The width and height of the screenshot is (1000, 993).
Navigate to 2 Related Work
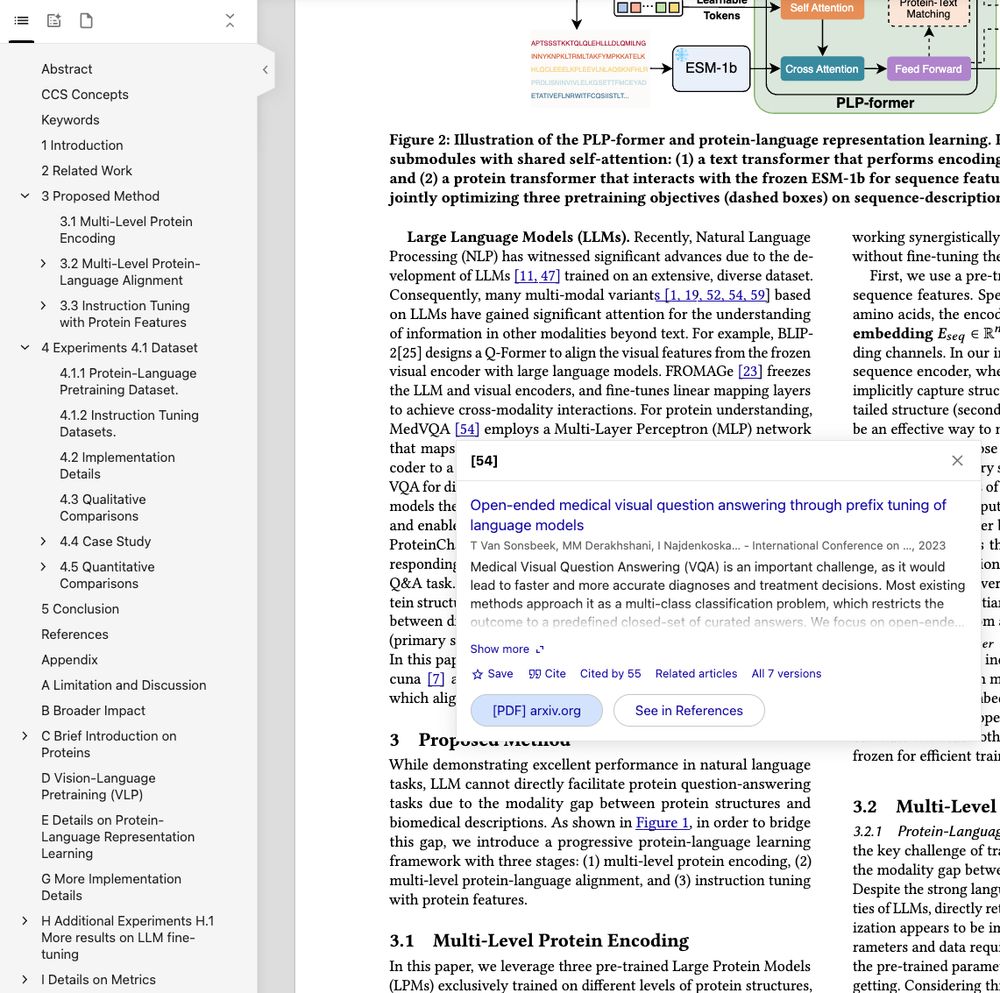[x=87, y=171]
